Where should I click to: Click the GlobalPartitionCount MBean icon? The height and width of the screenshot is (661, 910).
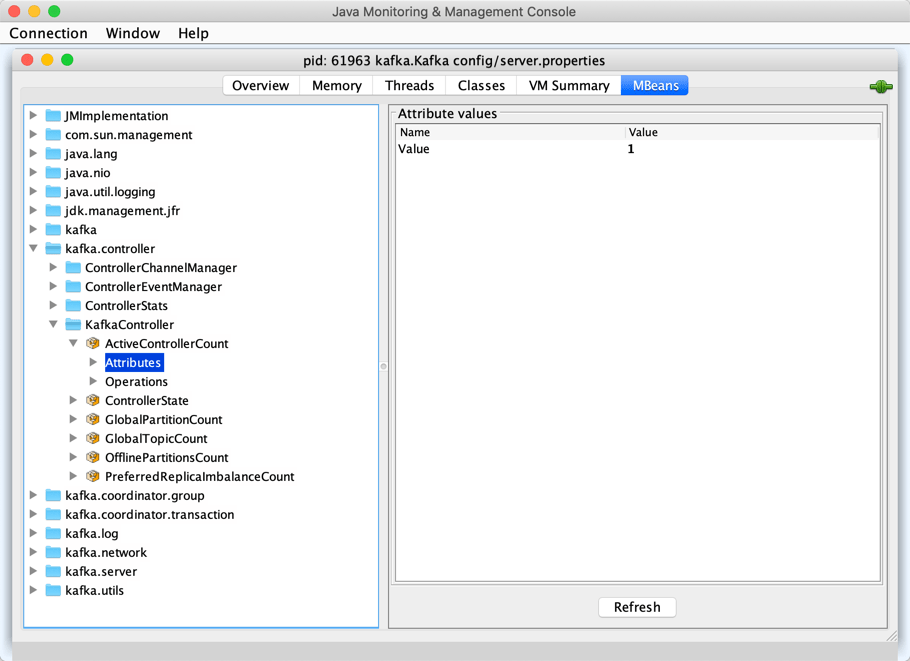click(92, 419)
